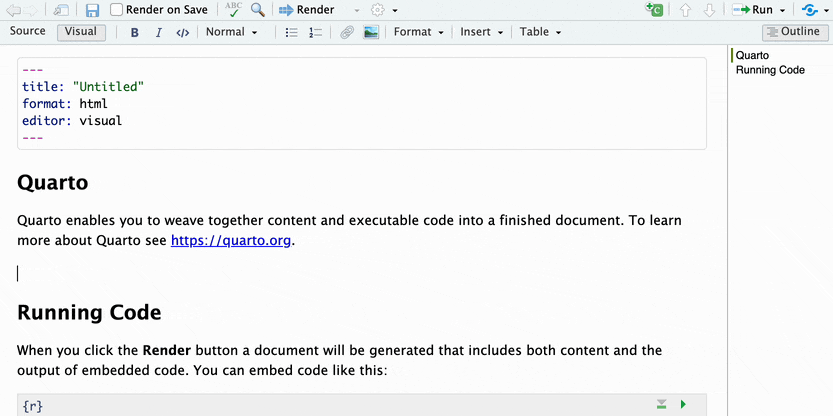Expand the Format menu
833x416 pixels.
[418, 32]
